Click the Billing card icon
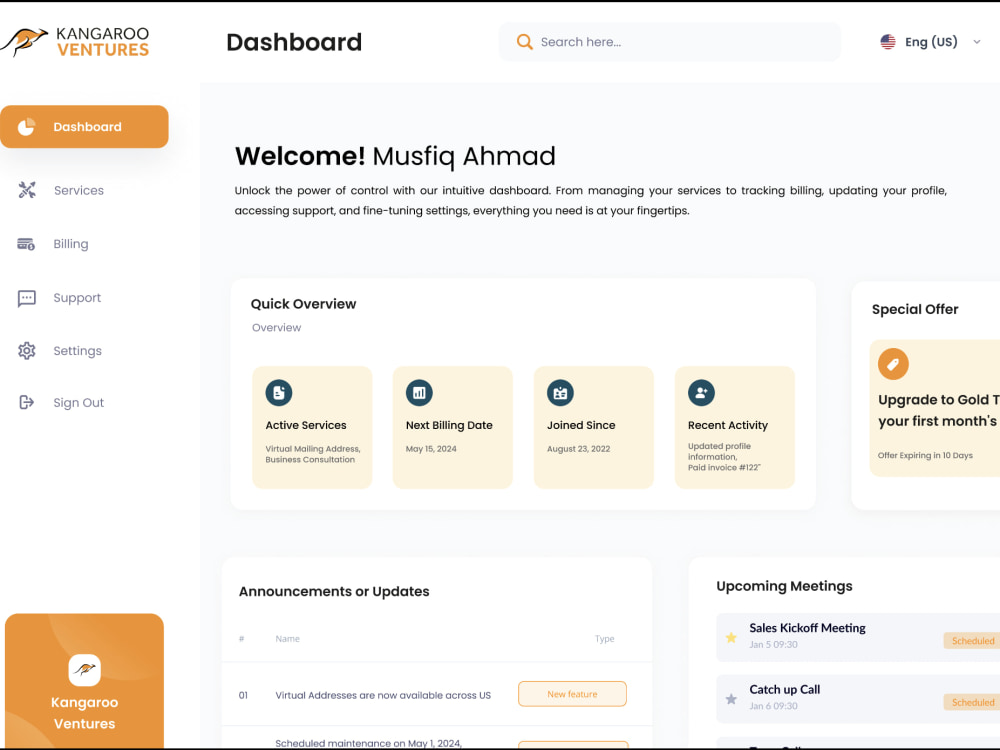Viewport: 1000px width, 750px height. [26, 244]
